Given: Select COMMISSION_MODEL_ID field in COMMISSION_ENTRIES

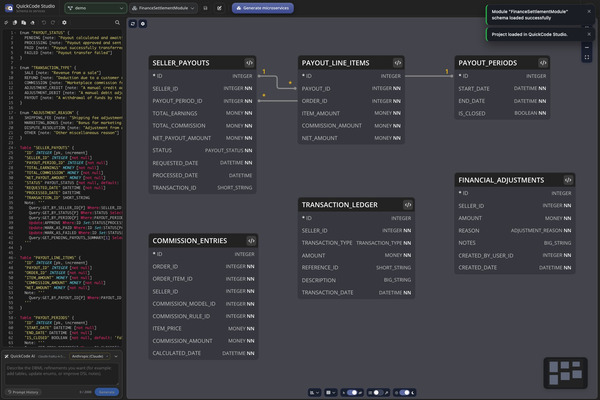Looking at the screenshot, I should 204,304.
